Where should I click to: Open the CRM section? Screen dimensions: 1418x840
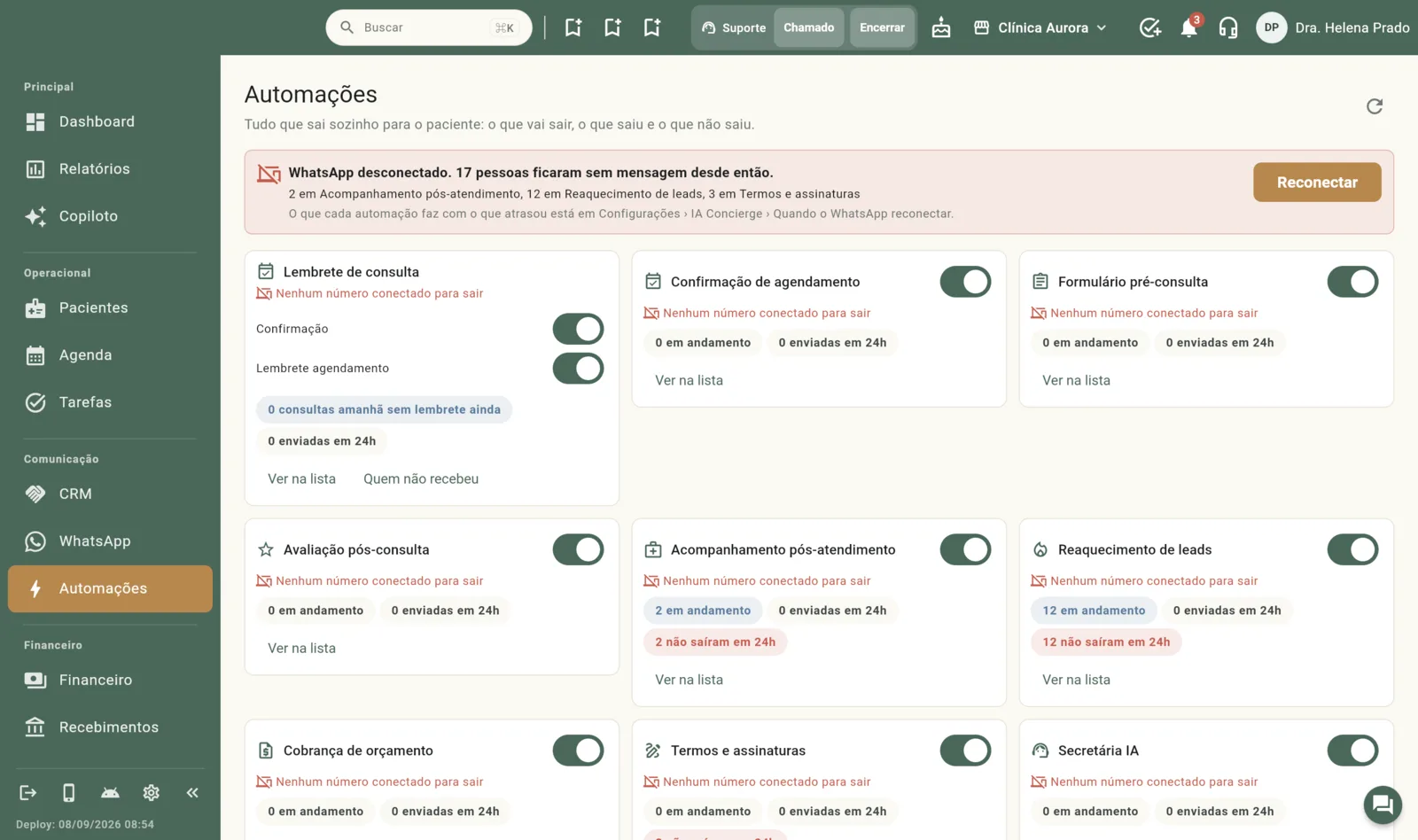click(x=110, y=494)
